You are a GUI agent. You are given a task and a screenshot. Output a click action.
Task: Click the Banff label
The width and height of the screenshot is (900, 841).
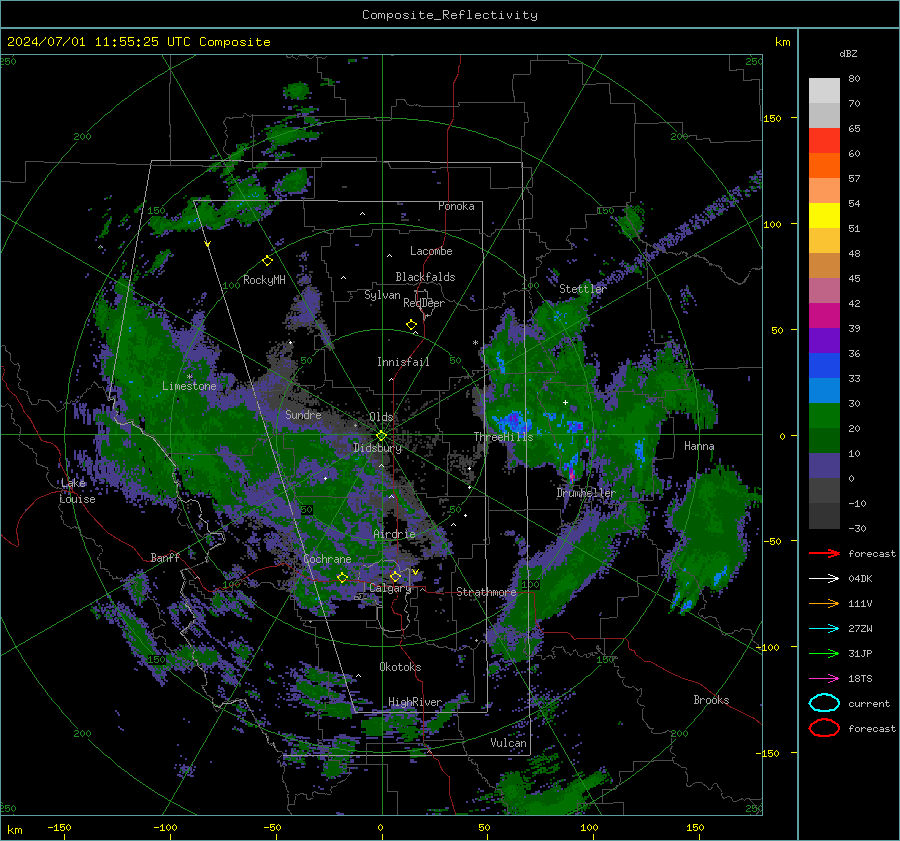(x=165, y=557)
